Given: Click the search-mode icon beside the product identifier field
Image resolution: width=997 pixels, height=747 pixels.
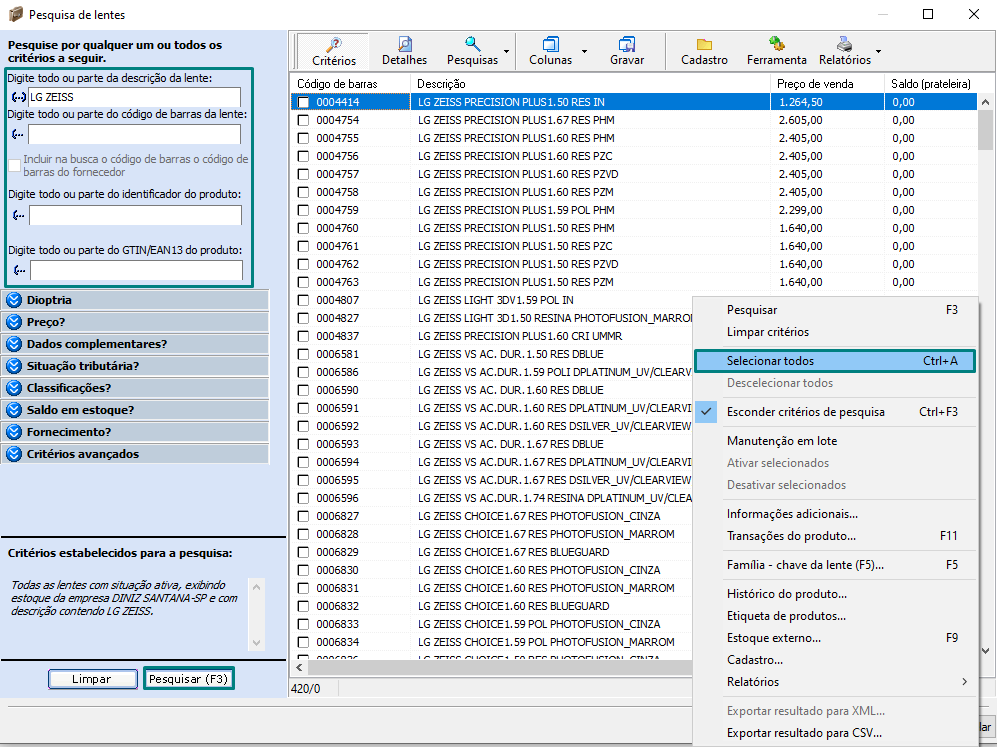Looking at the screenshot, I should (19, 216).
